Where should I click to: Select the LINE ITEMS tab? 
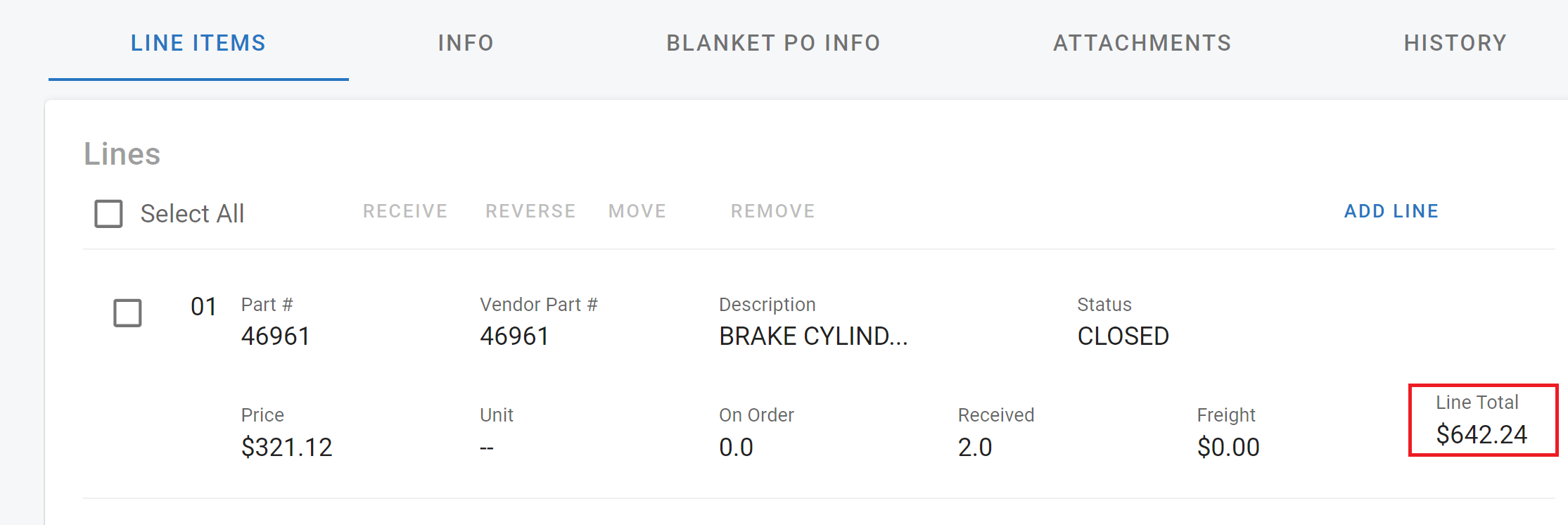(198, 43)
